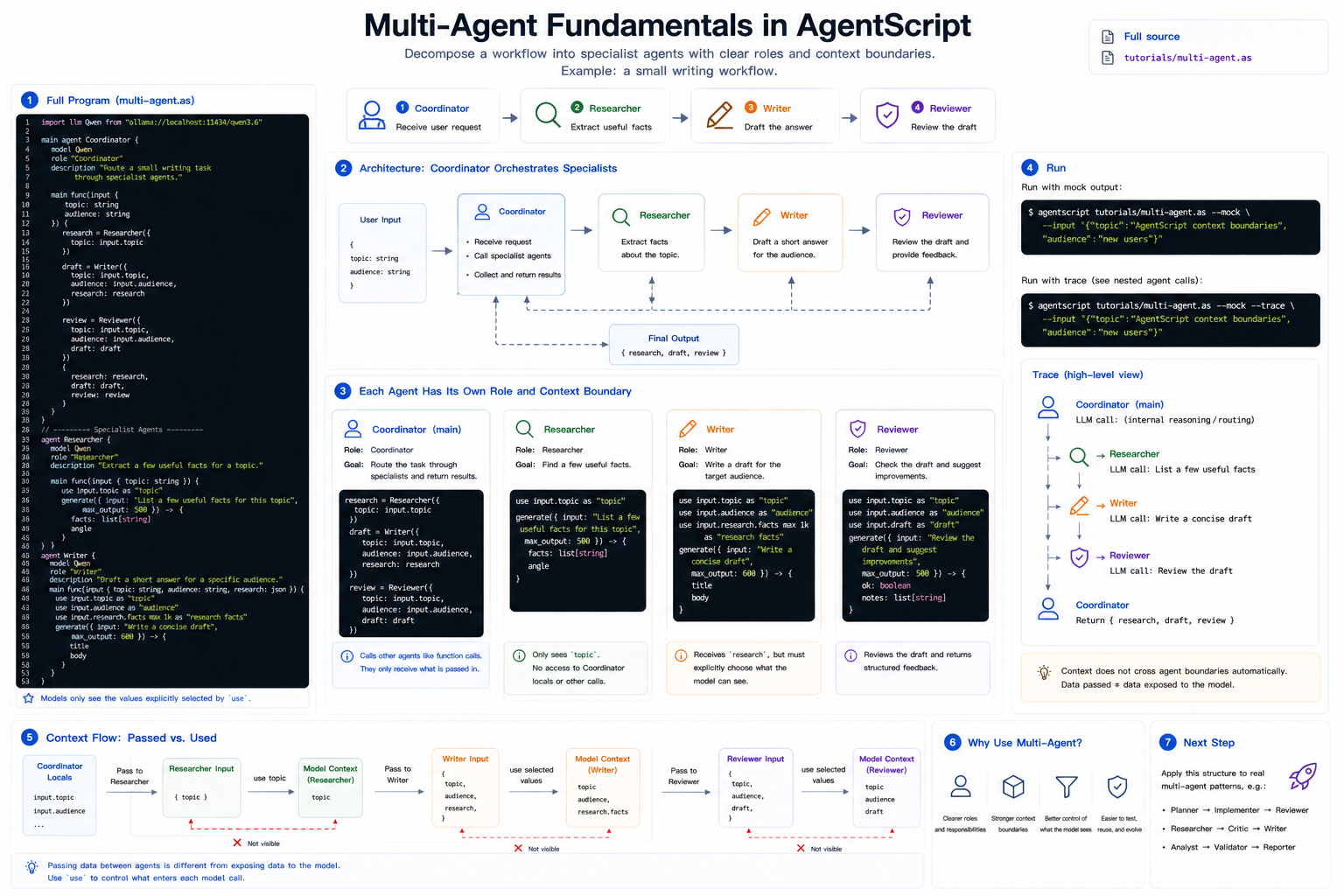Screen dimensions: 1344x896
Task: Click the person icon next to Coordinator (main) in section 3
Action: coord(353,429)
